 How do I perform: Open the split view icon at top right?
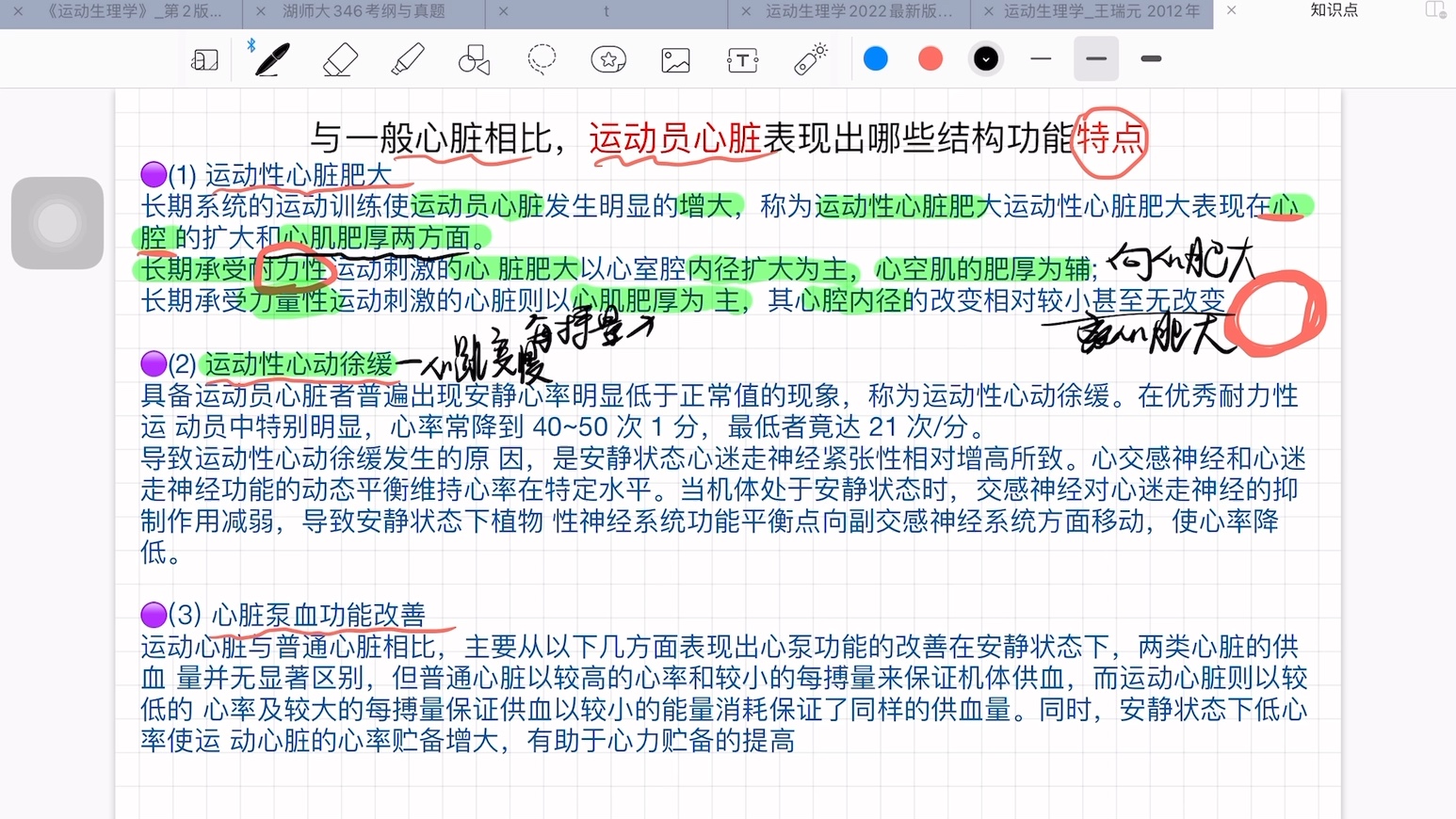1434,10
